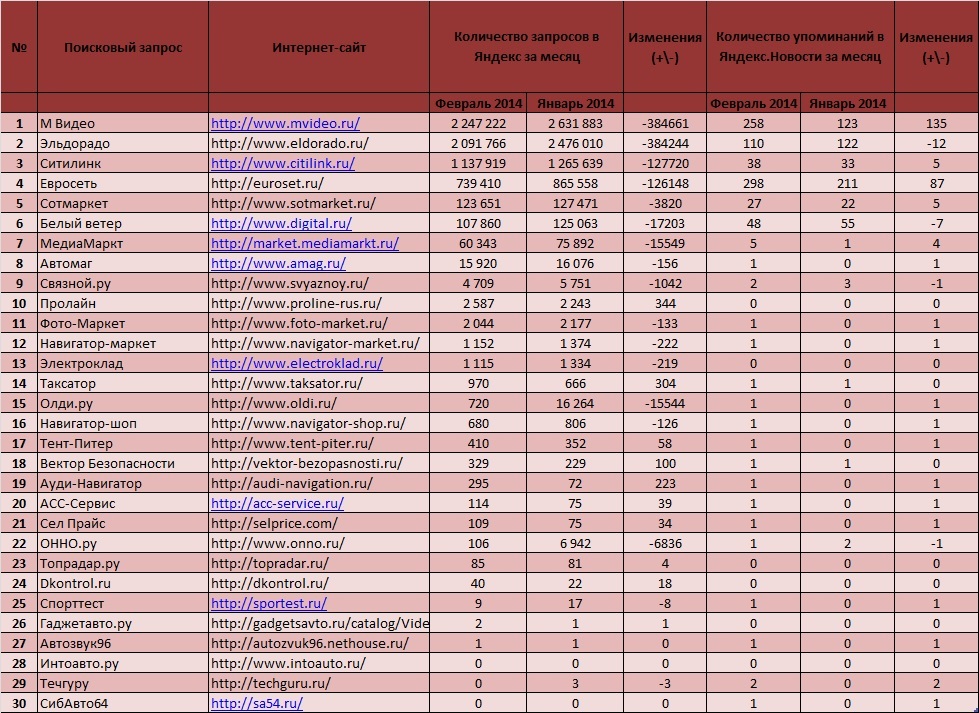The image size is (979, 713).
Task: Select the 'Пролайн' cell
Action: pos(123,303)
